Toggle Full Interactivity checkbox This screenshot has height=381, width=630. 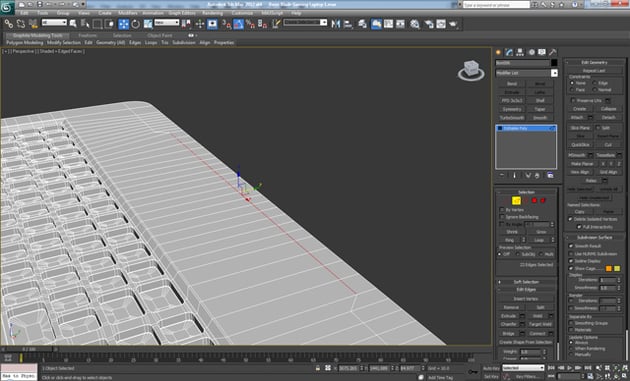point(579,227)
